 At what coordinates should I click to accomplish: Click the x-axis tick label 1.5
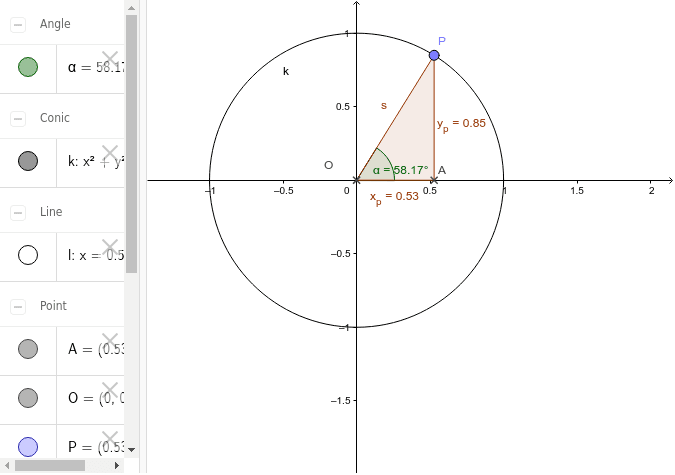[x=577, y=191]
